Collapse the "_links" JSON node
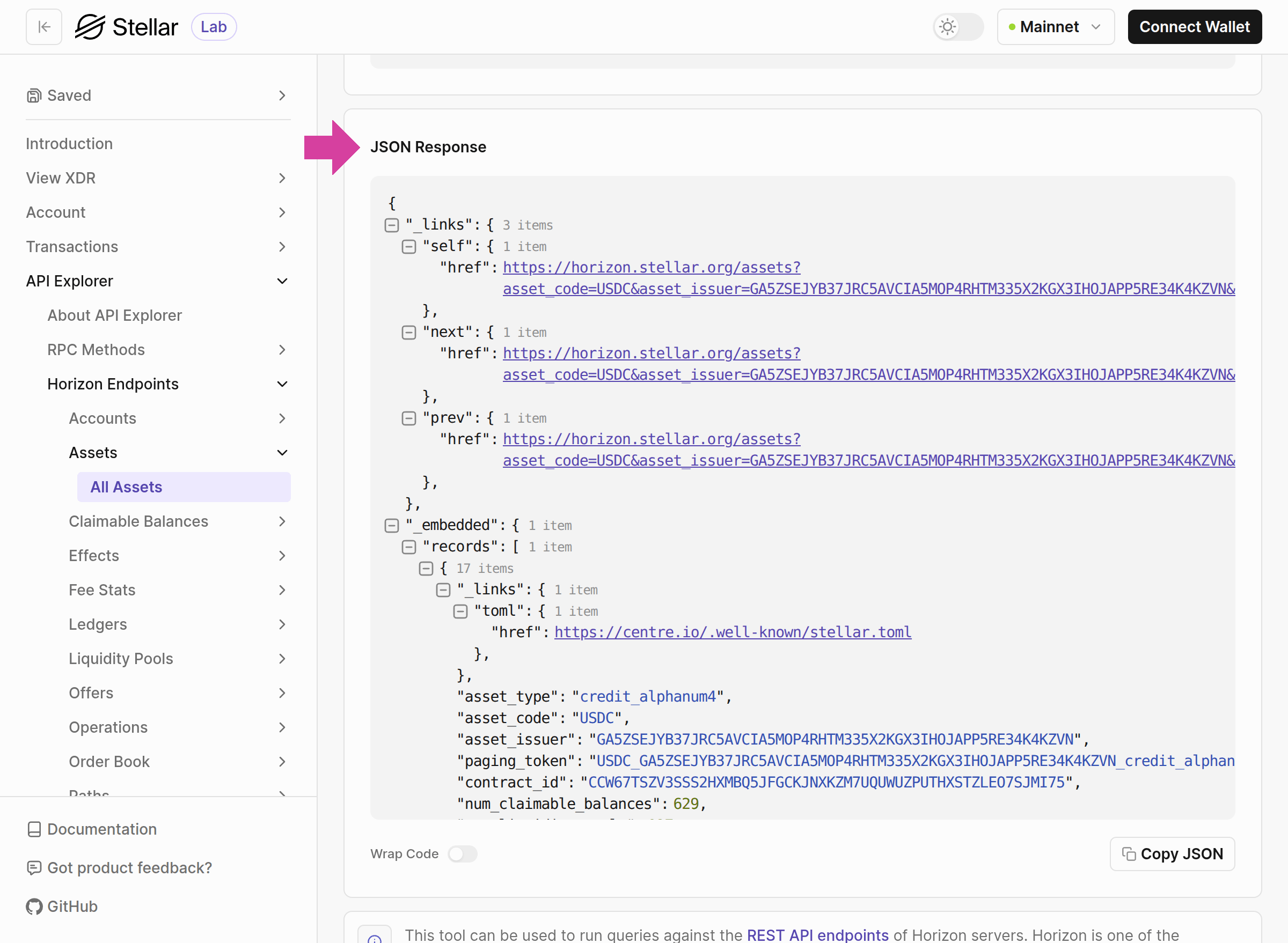 [x=391, y=225]
